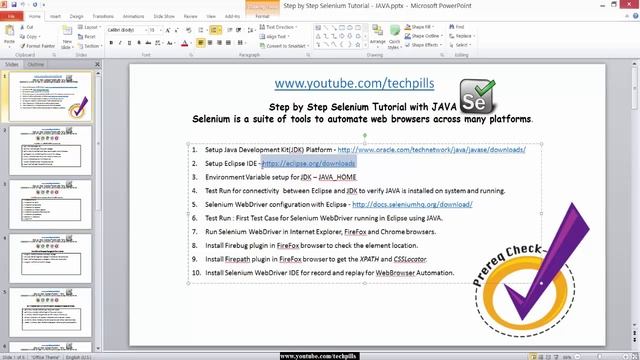This screenshot has height=360, width=640.
Task: Select the rectangle shape in shapes gallery
Action: pyautogui.click(x=342, y=28)
